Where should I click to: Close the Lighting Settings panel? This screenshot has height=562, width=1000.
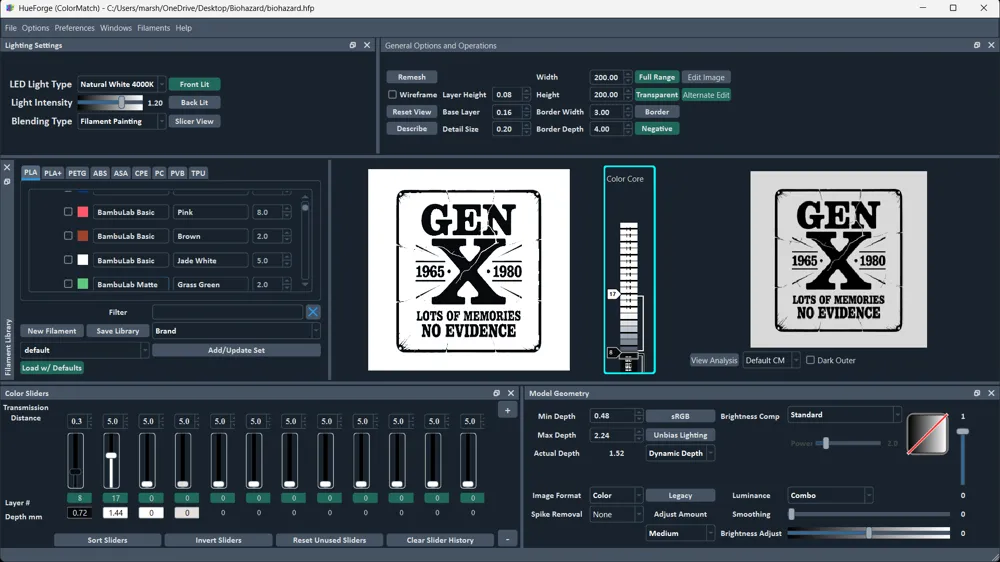tap(367, 45)
